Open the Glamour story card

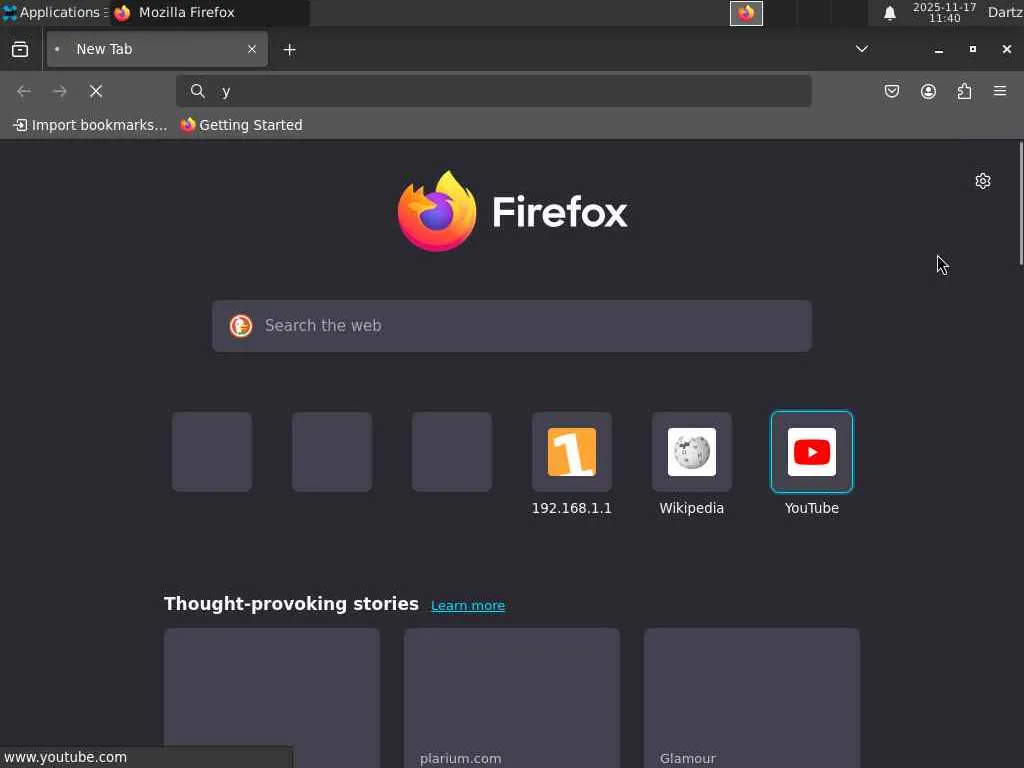pos(752,698)
